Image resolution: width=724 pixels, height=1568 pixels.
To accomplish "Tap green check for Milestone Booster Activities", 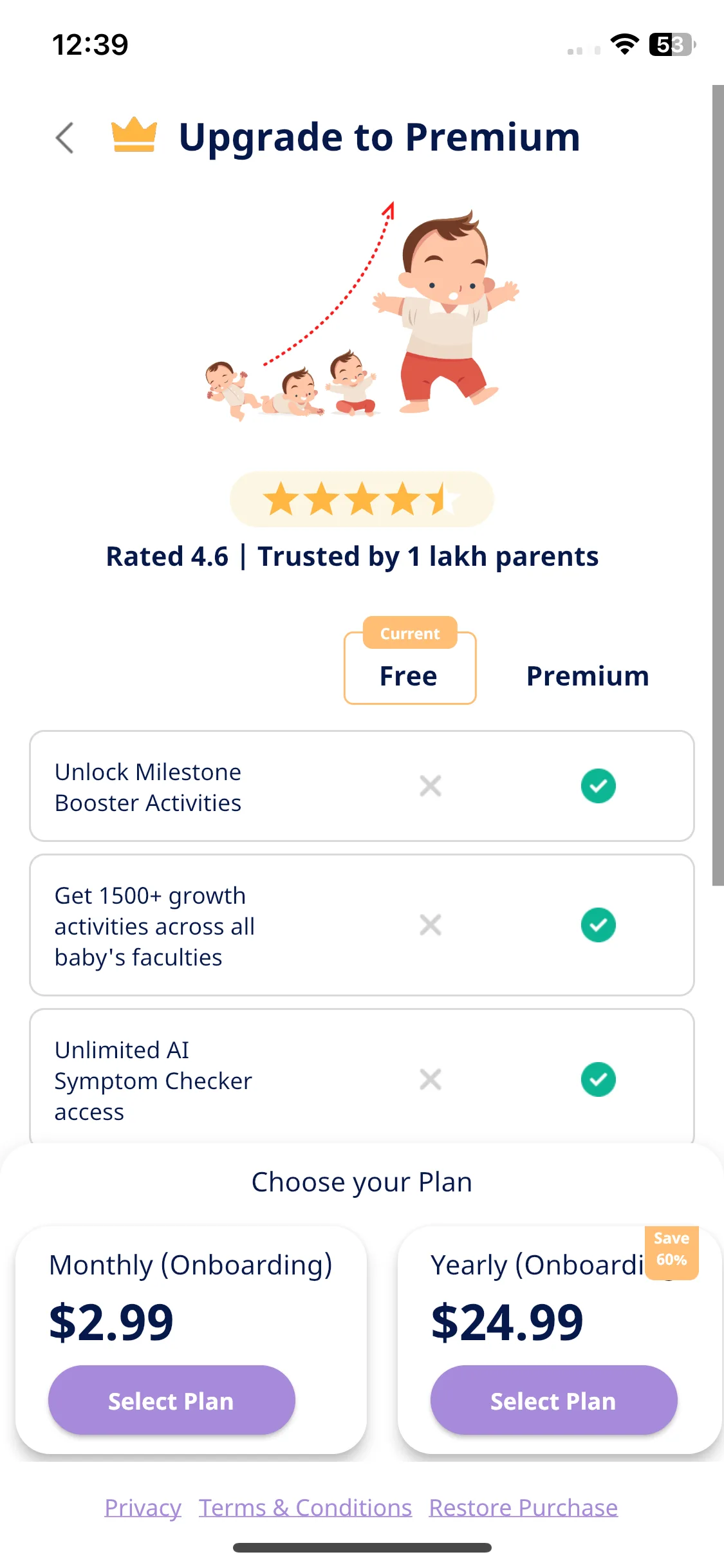I will 598,786.
